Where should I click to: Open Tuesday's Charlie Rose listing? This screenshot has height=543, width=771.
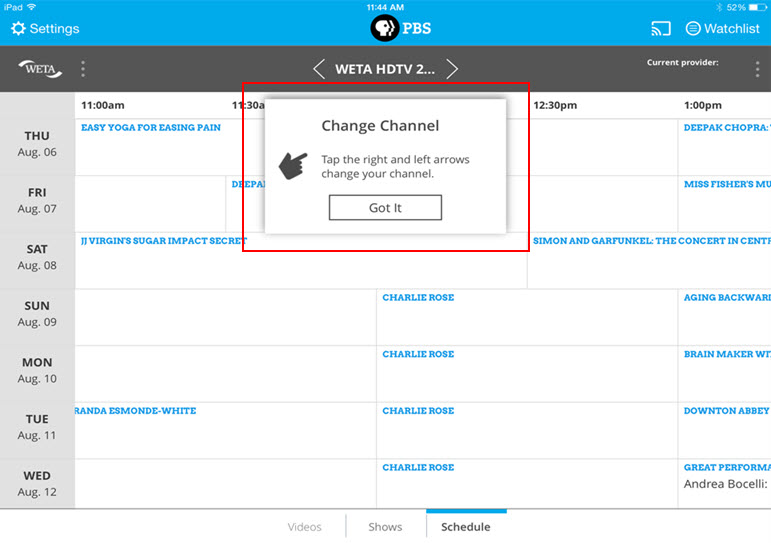pyautogui.click(x=418, y=411)
